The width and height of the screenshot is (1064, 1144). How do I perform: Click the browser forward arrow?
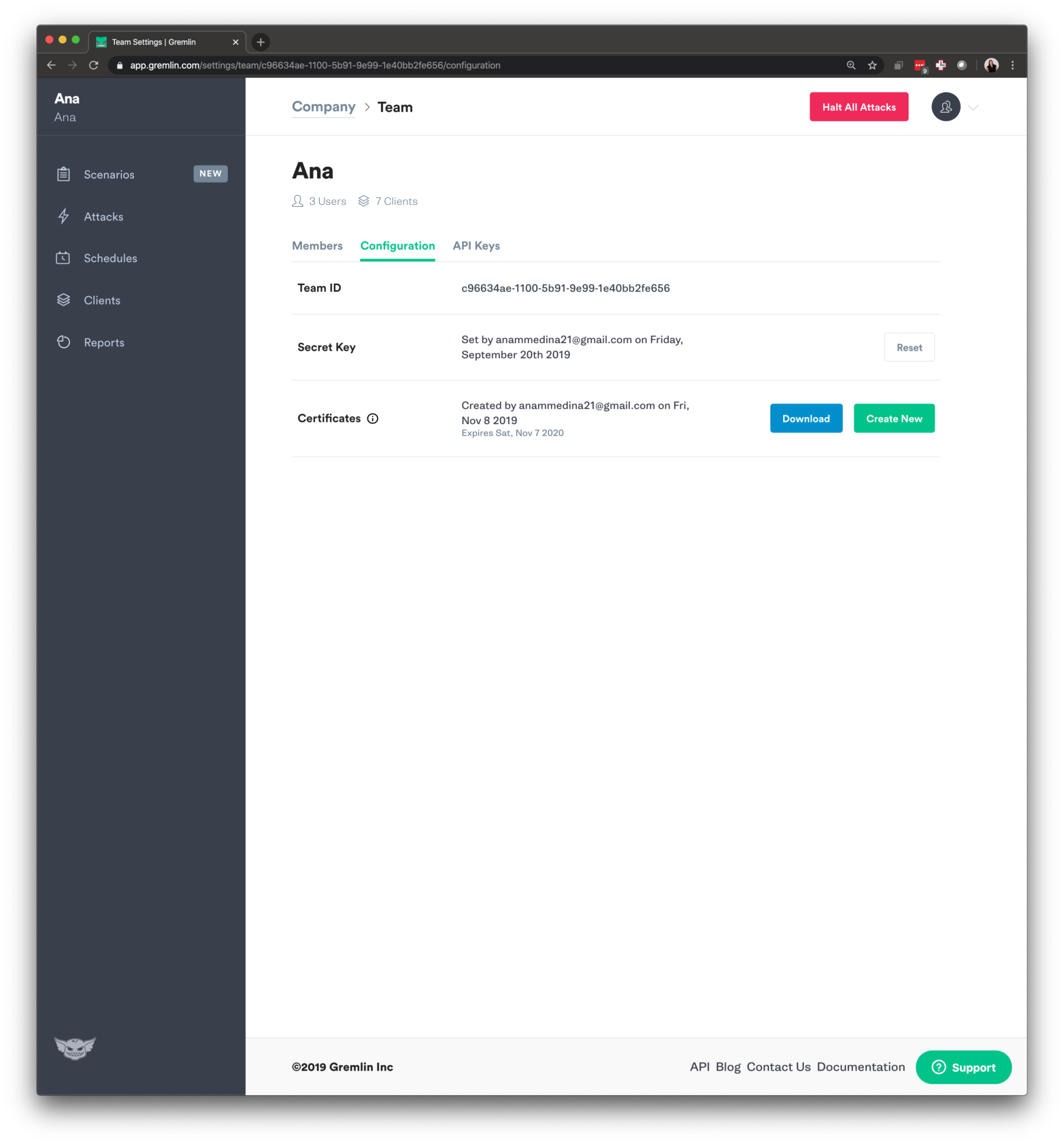pos(72,65)
